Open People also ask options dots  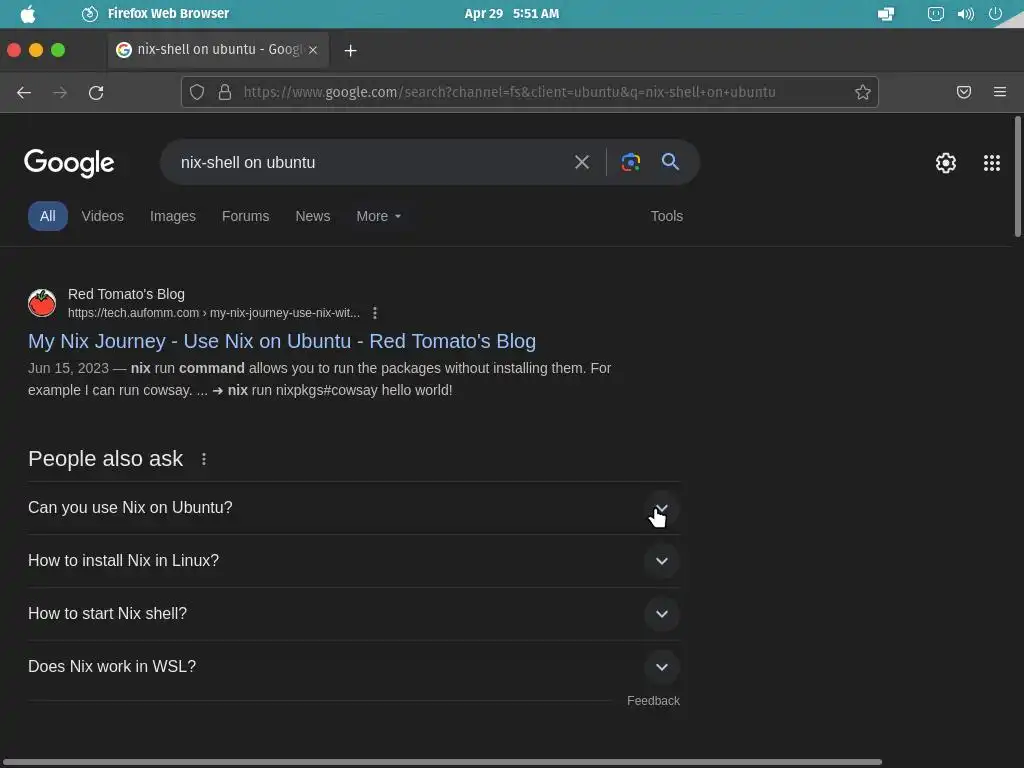coord(204,459)
